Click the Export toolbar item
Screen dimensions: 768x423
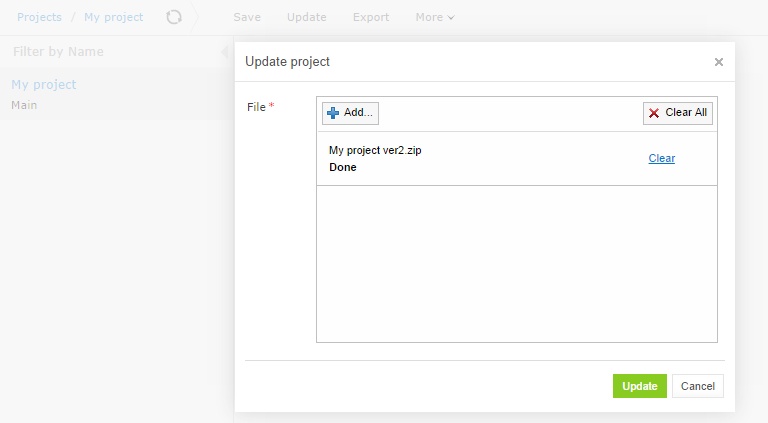tap(371, 17)
